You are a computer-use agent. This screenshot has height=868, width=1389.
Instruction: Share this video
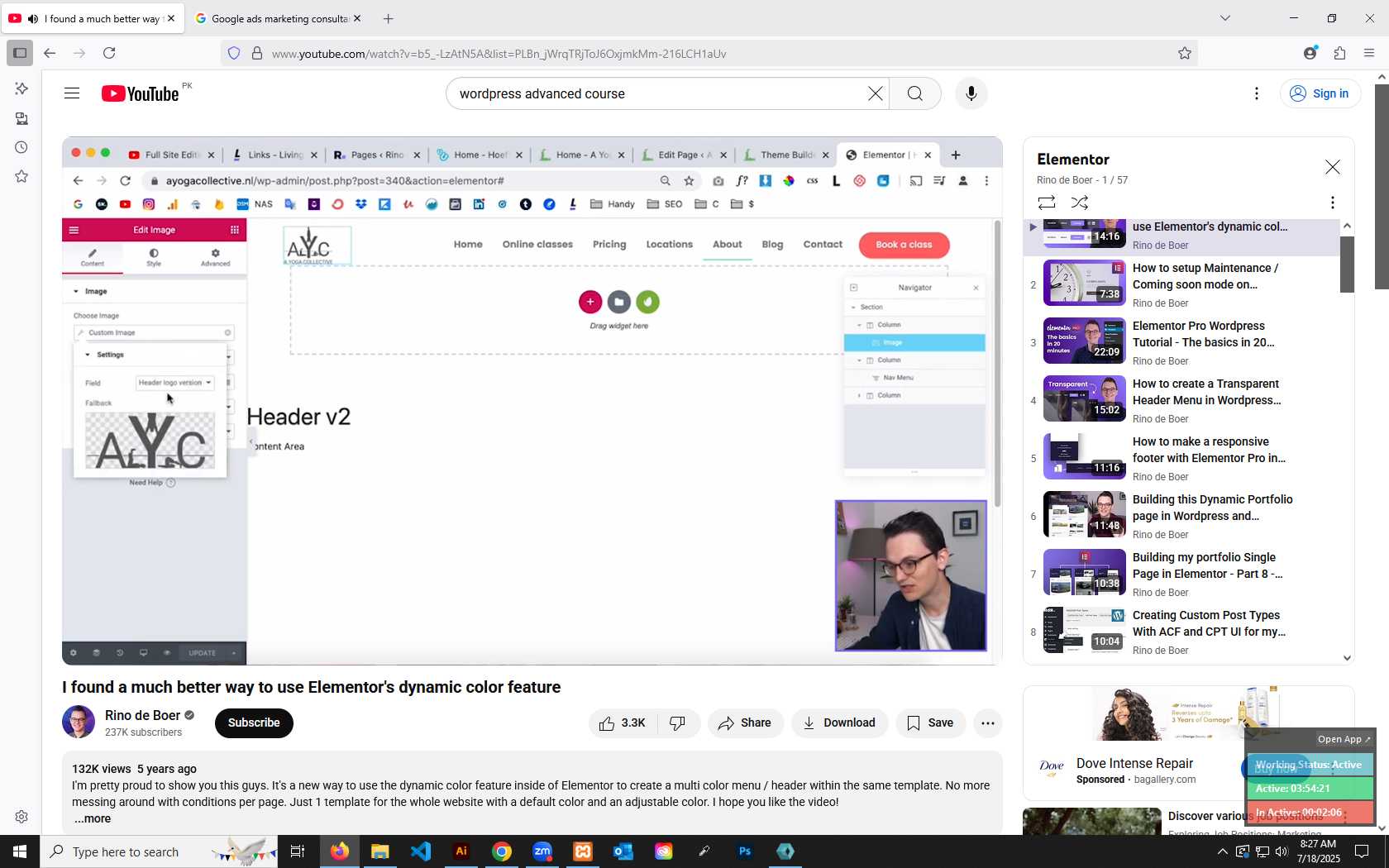[745, 723]
